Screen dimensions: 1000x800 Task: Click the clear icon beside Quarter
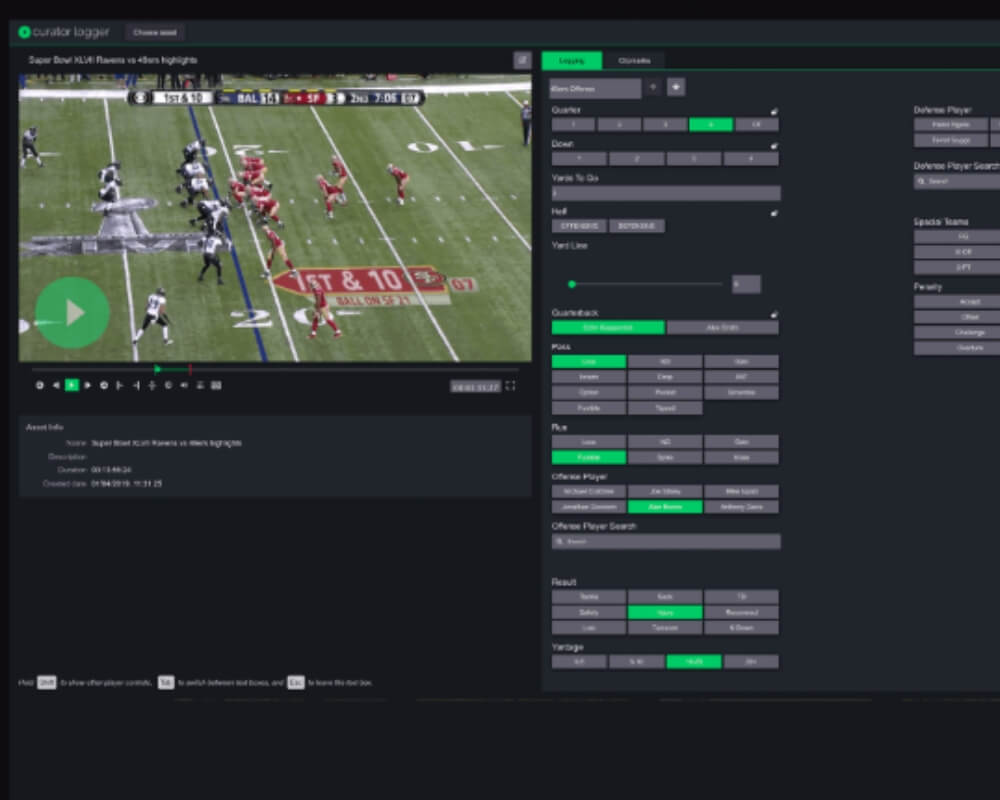[774, 112]
